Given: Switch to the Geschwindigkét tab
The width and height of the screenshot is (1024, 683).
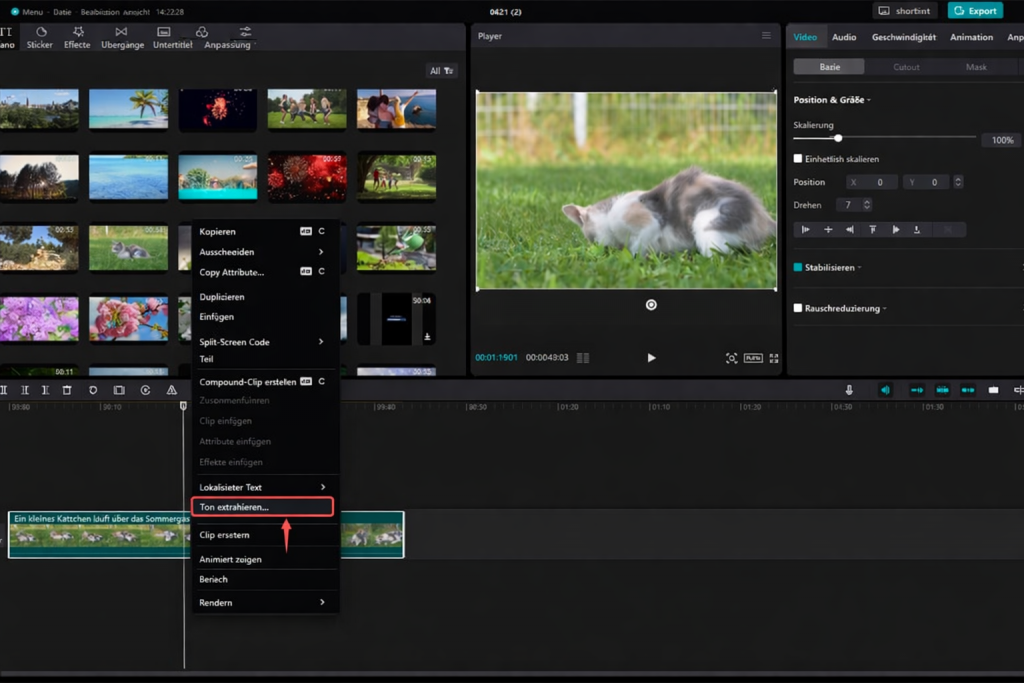Looking at the screenshot, I should (904, 37).
